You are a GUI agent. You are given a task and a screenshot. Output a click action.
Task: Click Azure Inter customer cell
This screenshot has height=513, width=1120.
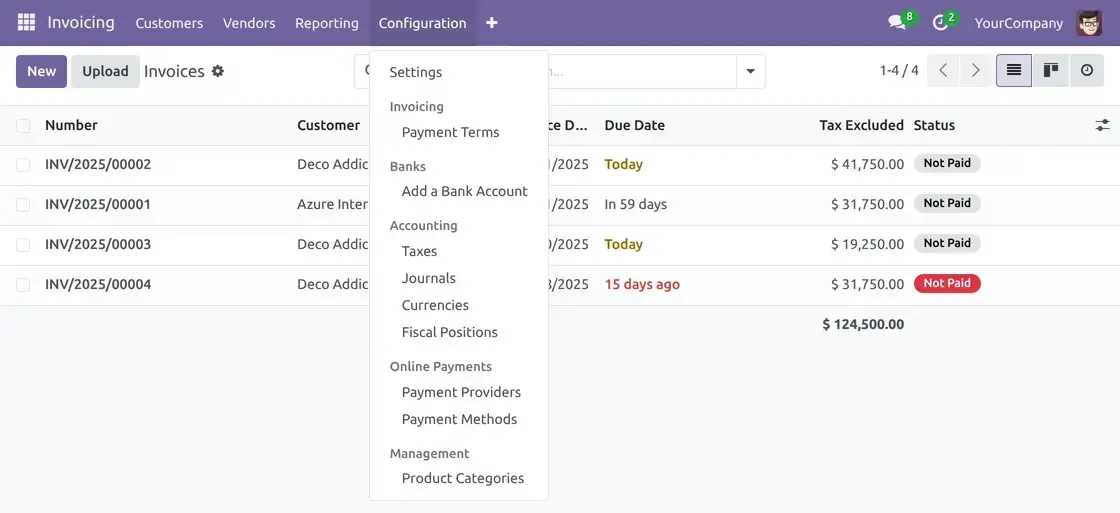coord(333,204)
